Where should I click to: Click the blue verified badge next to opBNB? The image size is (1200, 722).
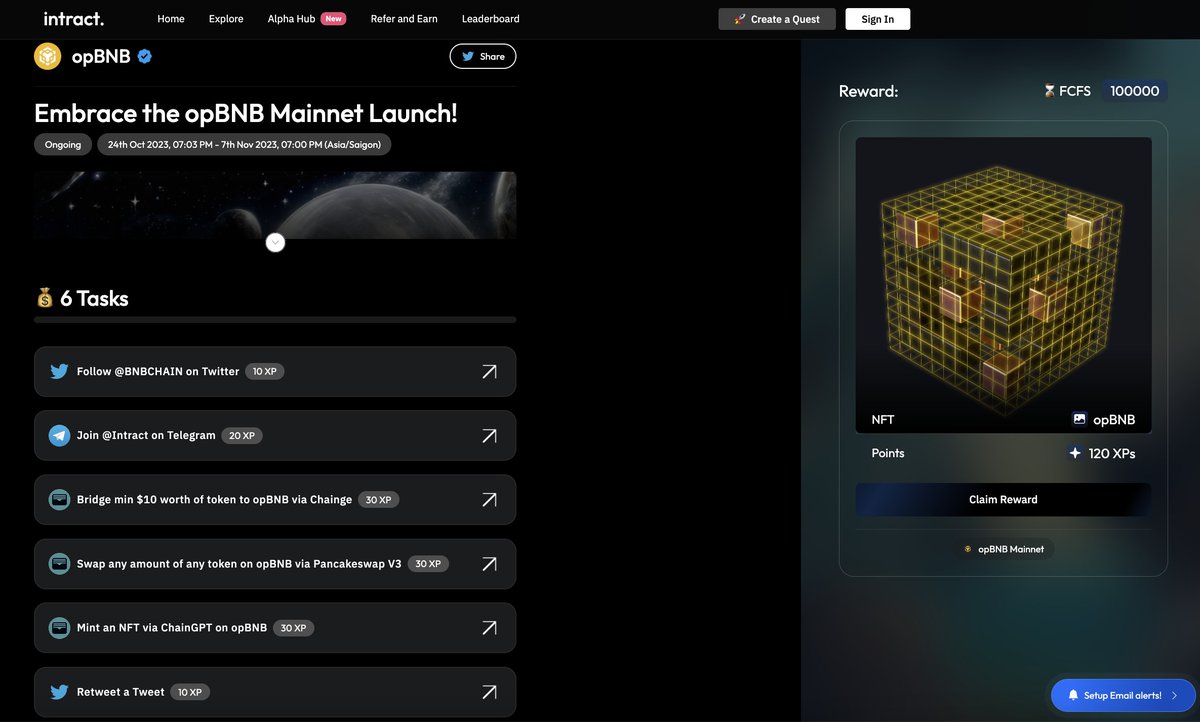145,56
